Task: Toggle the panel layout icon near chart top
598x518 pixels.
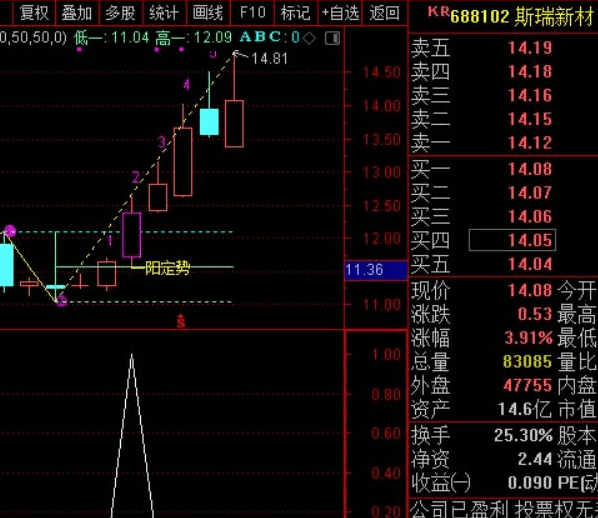Action: pyautogui.click(x=332, y=38)
